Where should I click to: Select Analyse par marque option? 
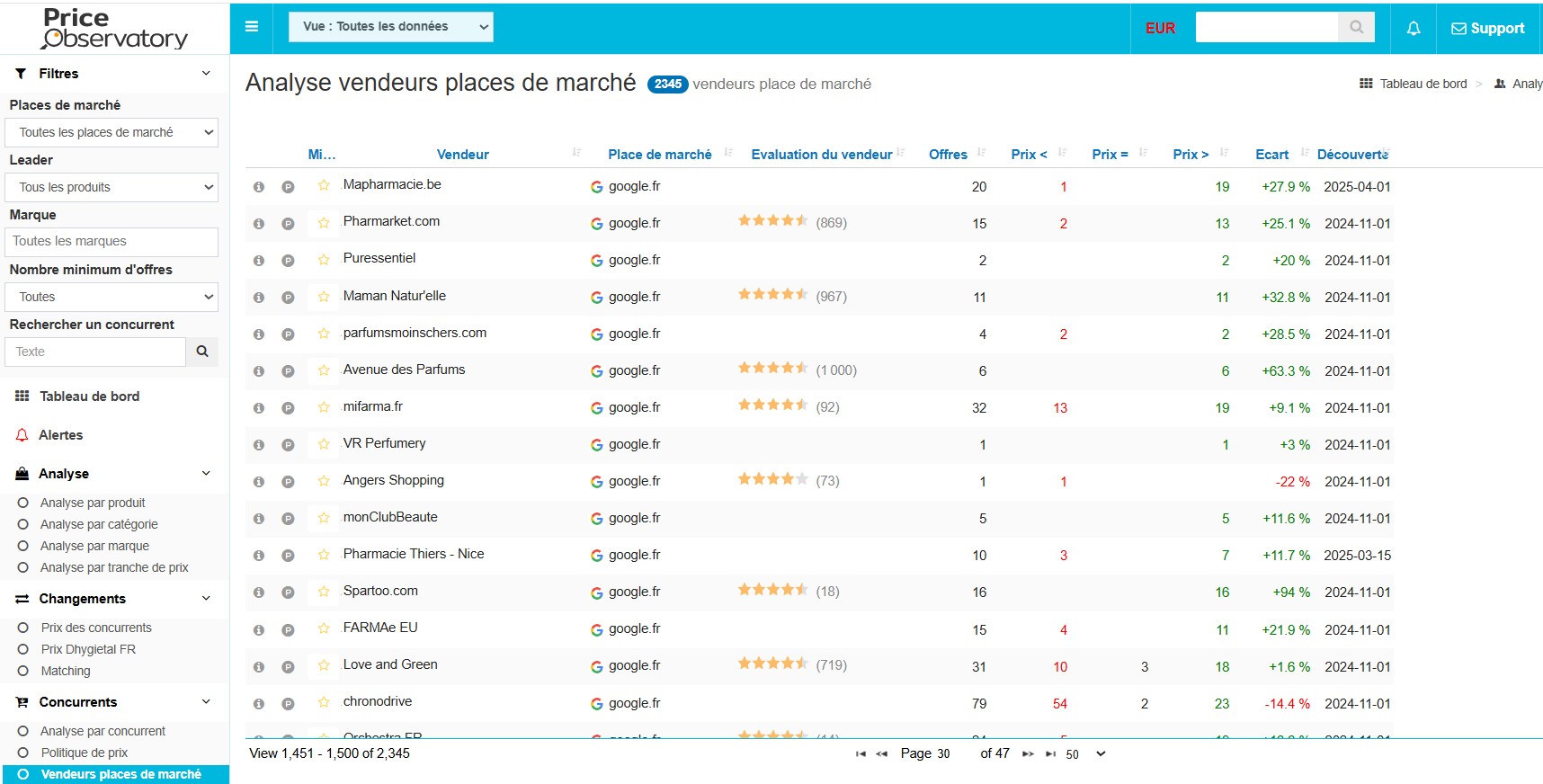pyautogui.click(x=94, y=546)
